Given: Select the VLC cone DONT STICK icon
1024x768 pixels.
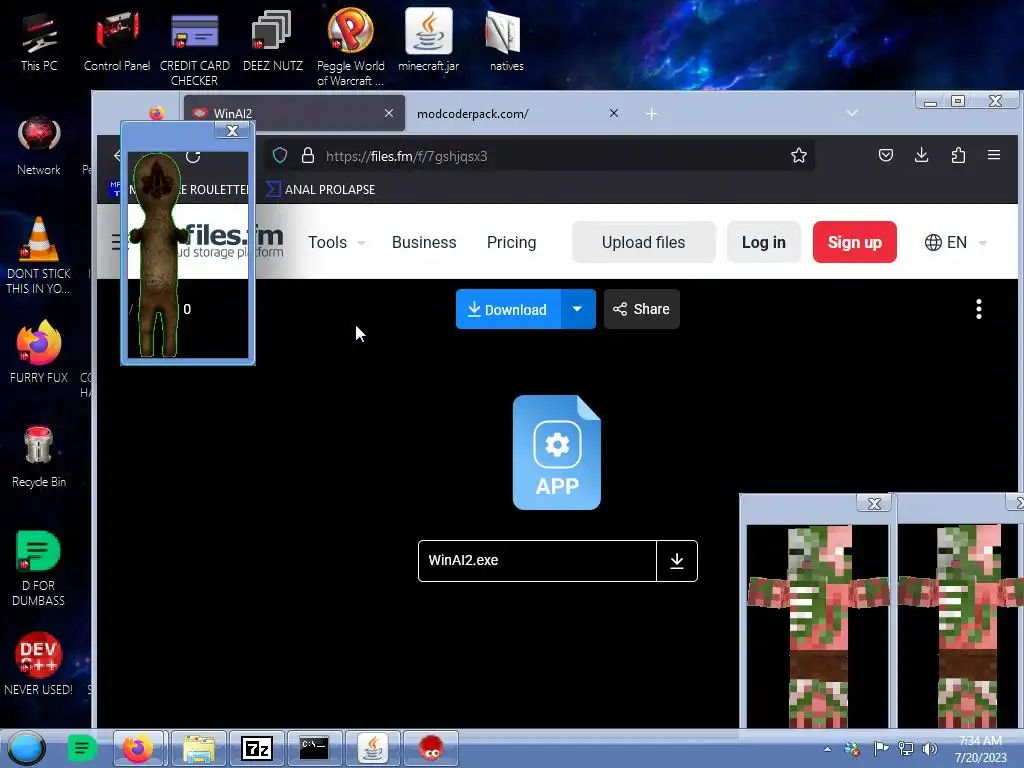Looking at the screenshot, I should pyautogui.click(x=39, y=255).
